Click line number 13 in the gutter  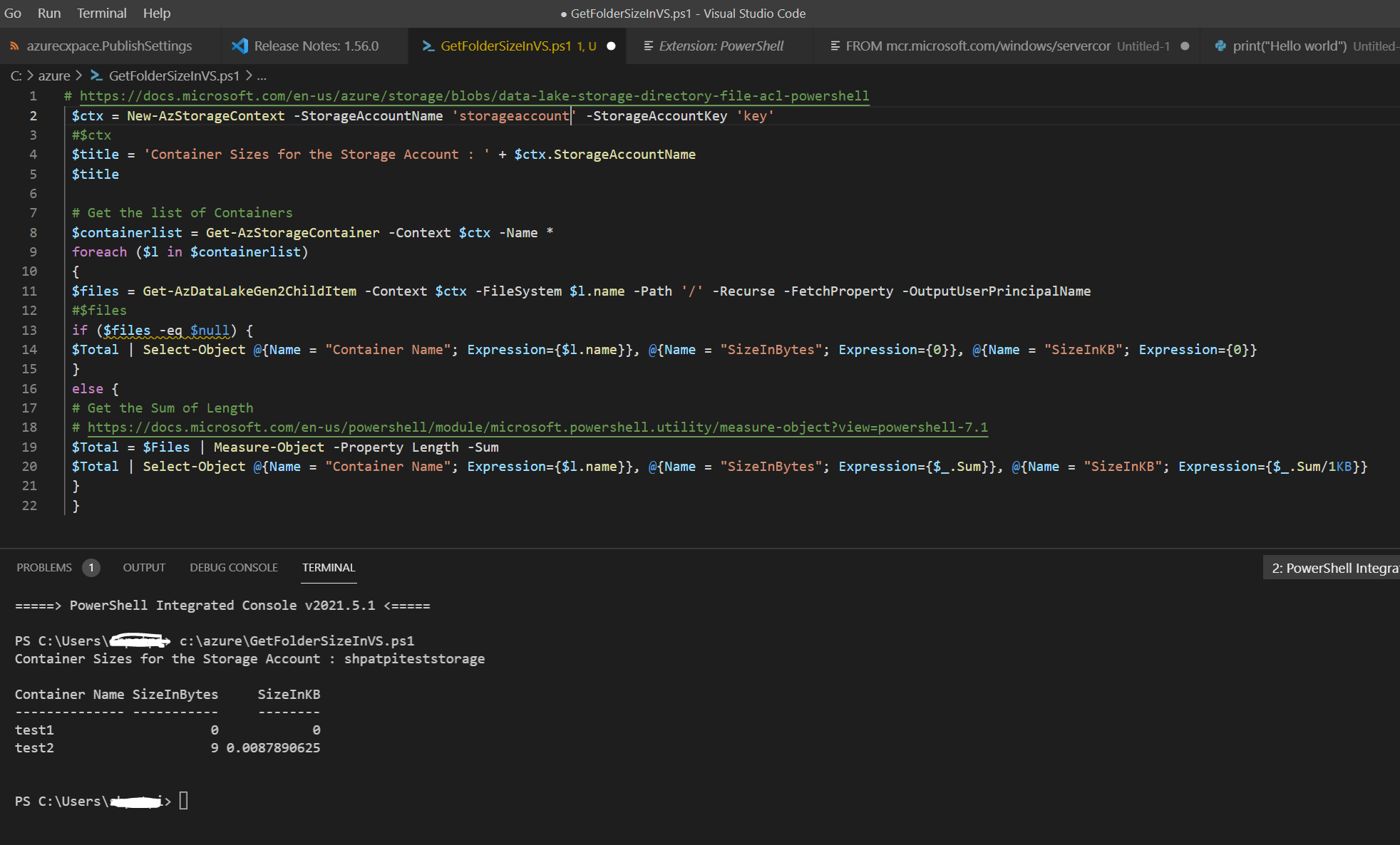coord(29,330)
